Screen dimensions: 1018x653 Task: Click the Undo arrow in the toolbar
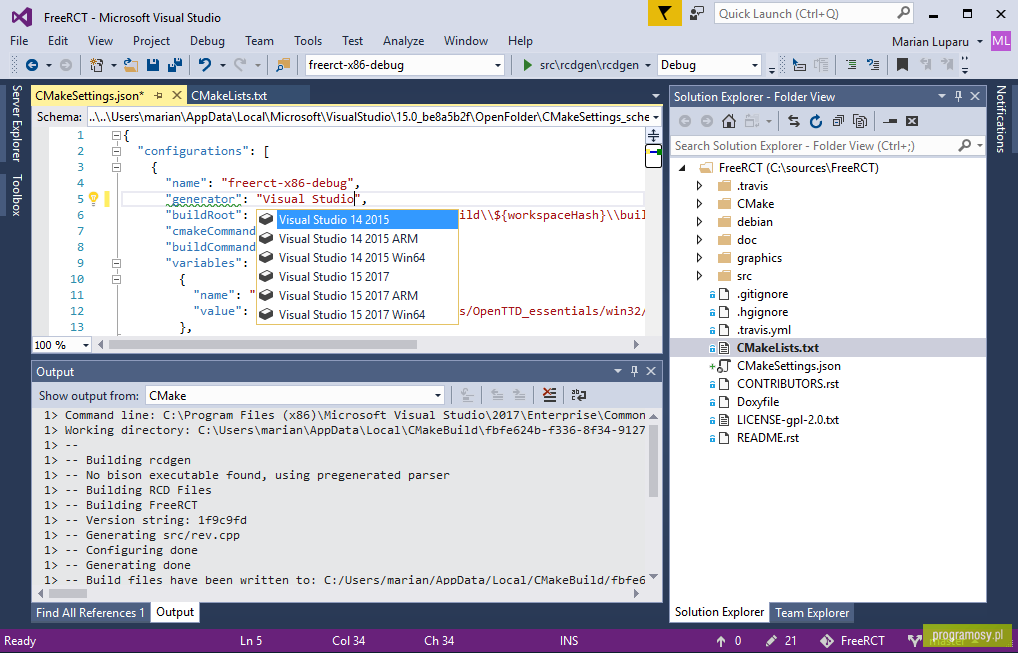pyautogui.click(x=205, y=65)
